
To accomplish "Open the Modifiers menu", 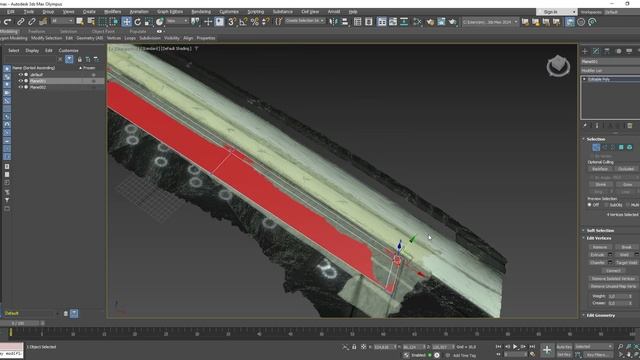I will [x=112, y=12].
